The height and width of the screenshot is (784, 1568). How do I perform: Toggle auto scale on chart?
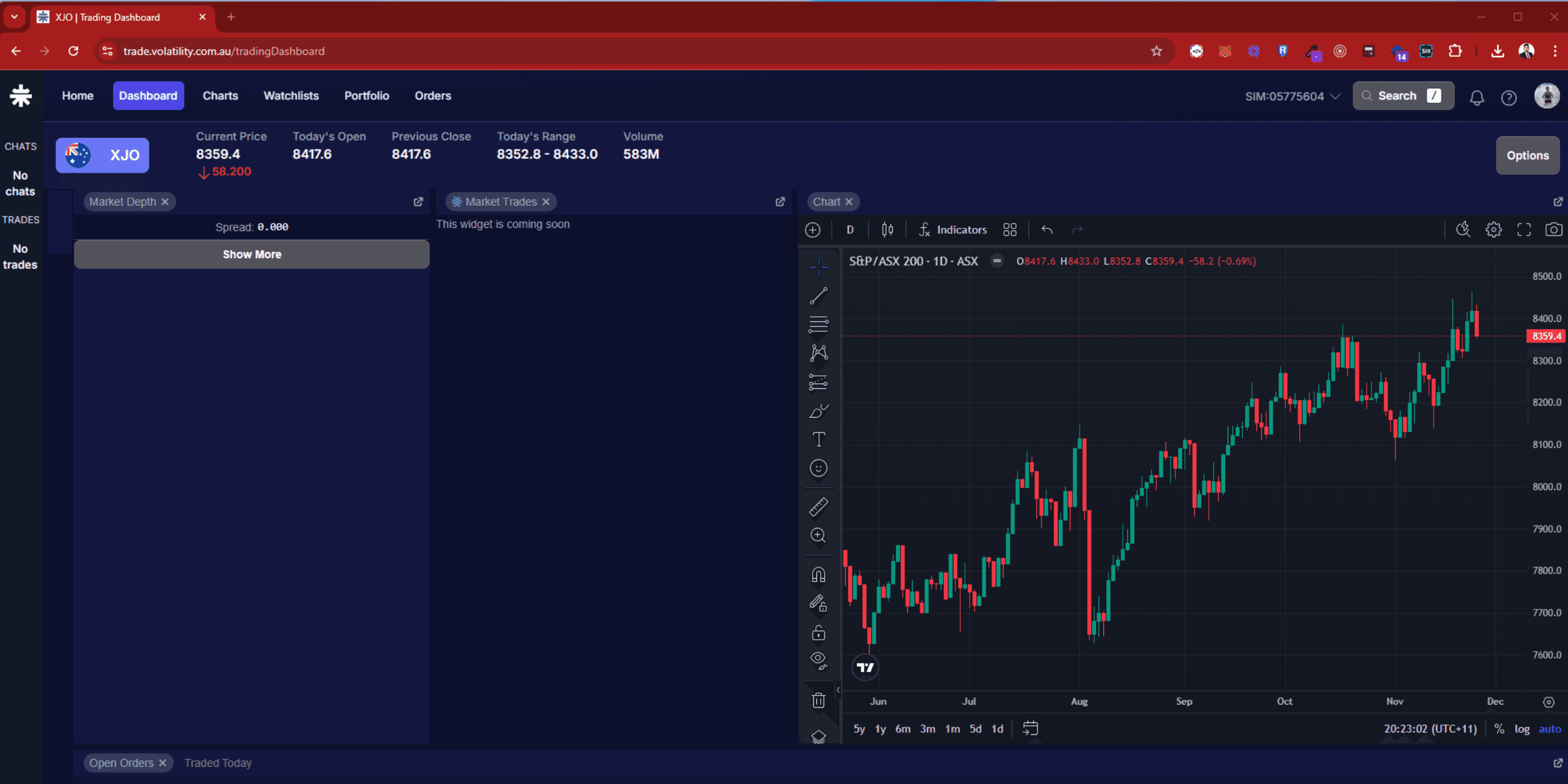(1550, 729)
